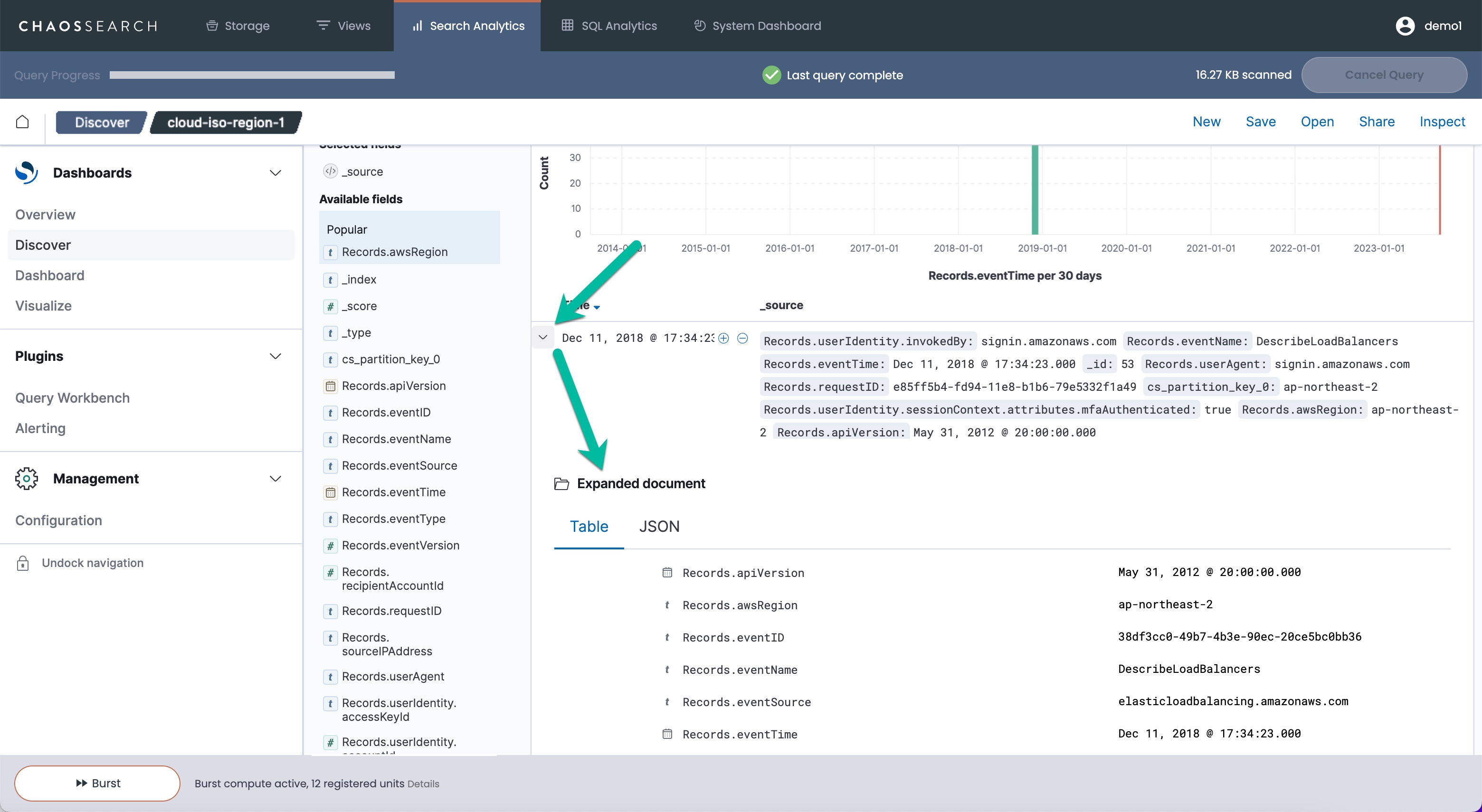
Task: Select the cs_partition_key_0 field
Action: click(390, 359)
